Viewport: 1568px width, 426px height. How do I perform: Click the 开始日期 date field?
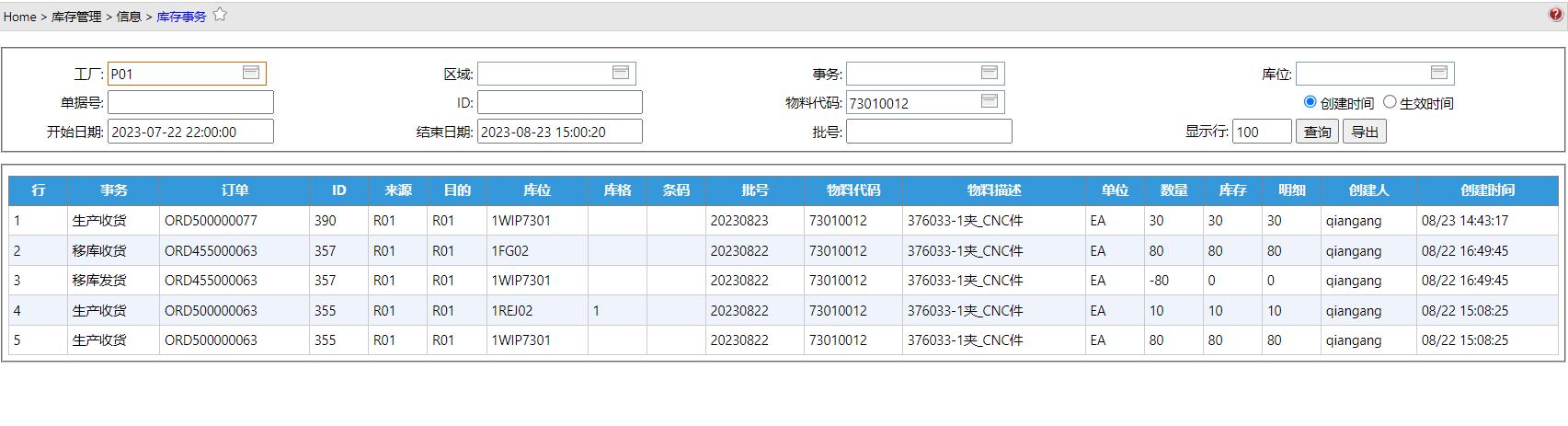tap(190, 132)
